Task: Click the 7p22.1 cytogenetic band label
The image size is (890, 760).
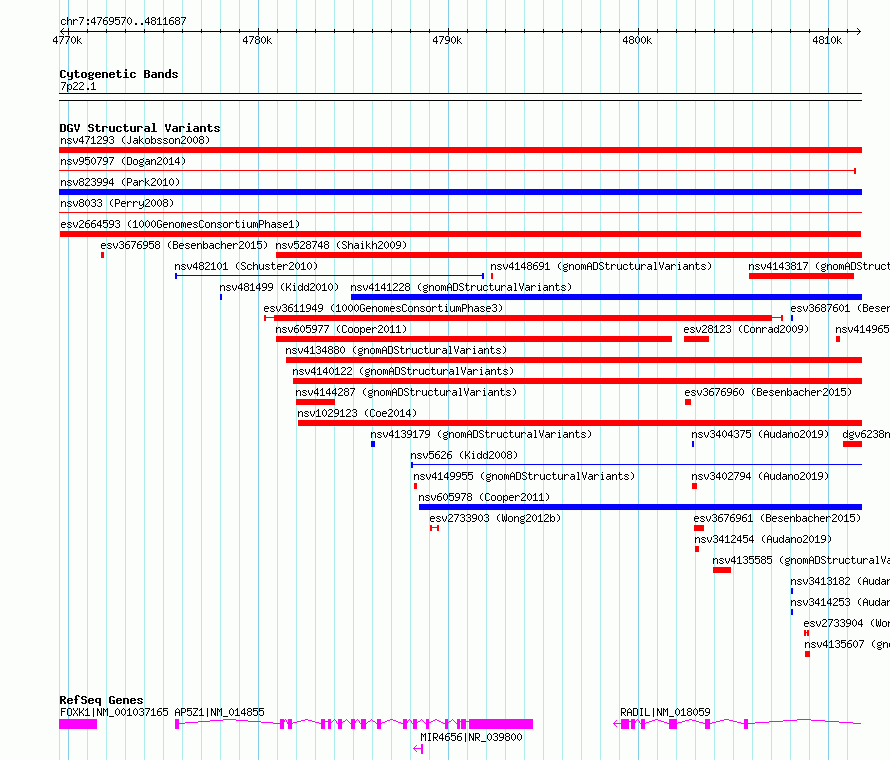Action: pos(78,86)
